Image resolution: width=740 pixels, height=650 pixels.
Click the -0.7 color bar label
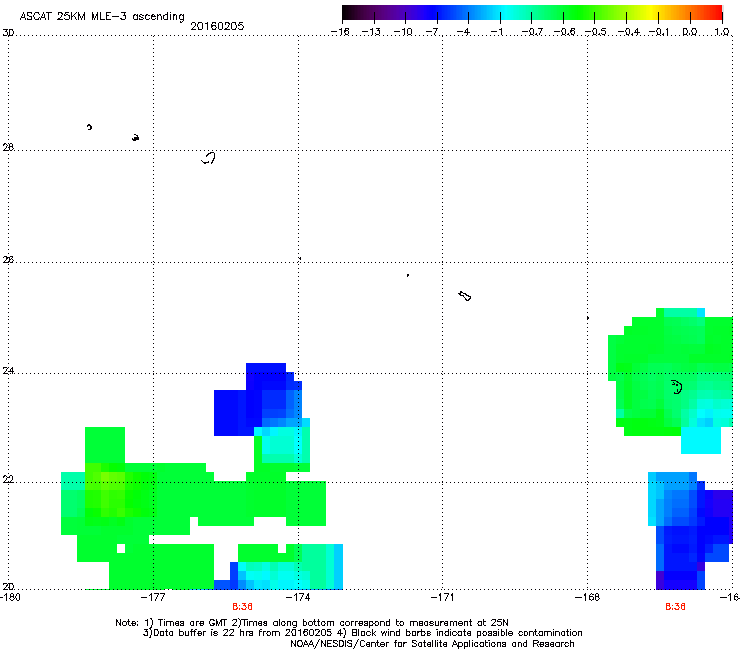click(x=532, y=32)
